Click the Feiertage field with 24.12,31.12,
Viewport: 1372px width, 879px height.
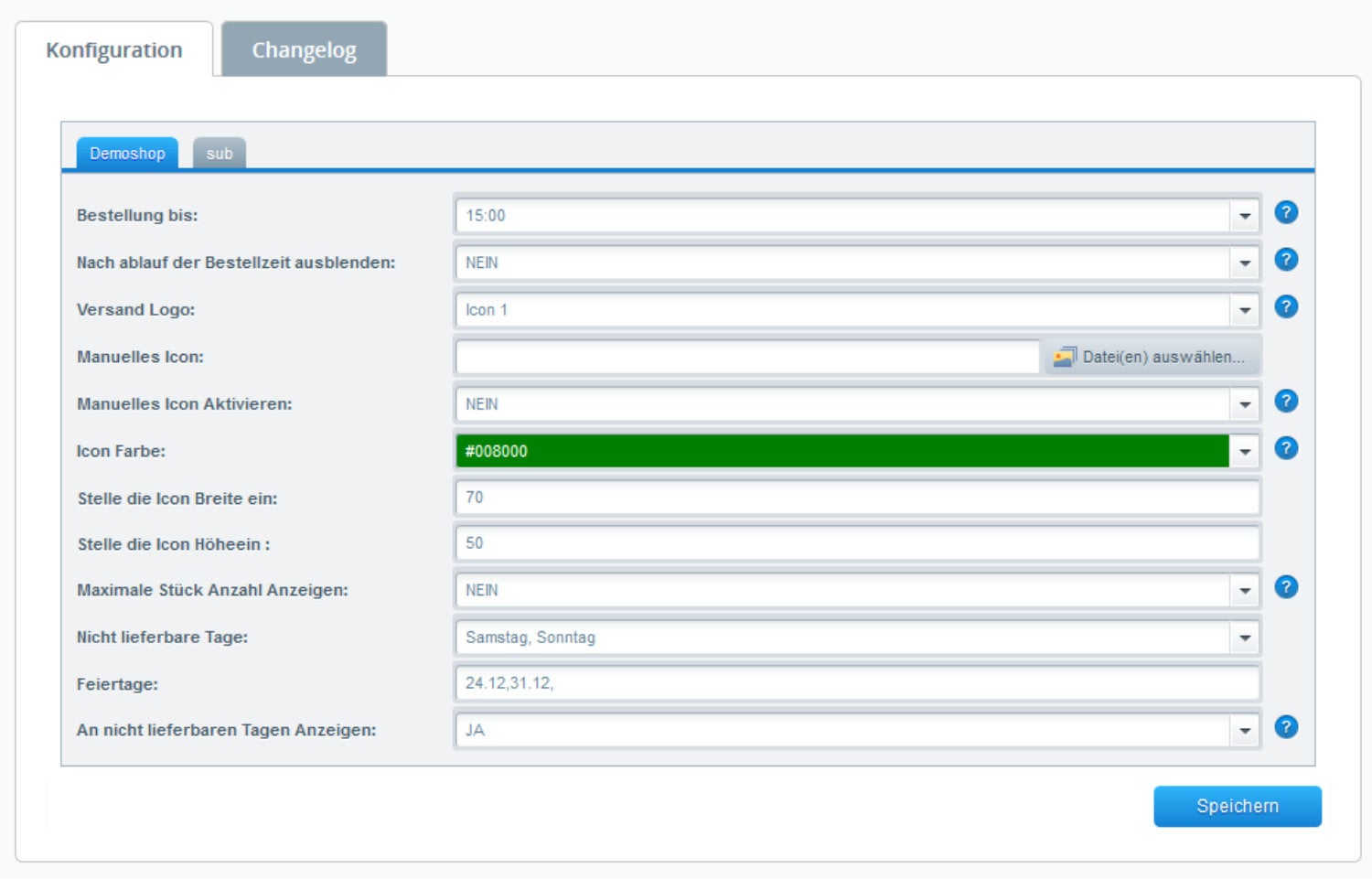(x=858, y=683)
